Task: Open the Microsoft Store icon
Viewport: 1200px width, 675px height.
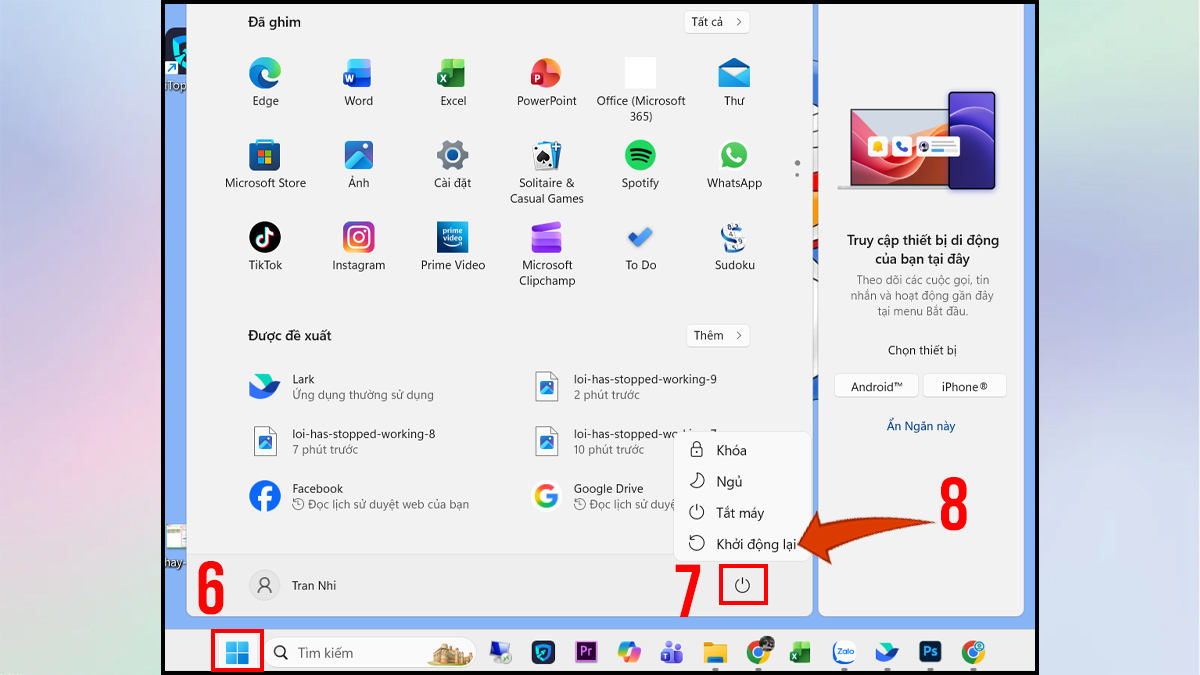Action: pos(265,156)
